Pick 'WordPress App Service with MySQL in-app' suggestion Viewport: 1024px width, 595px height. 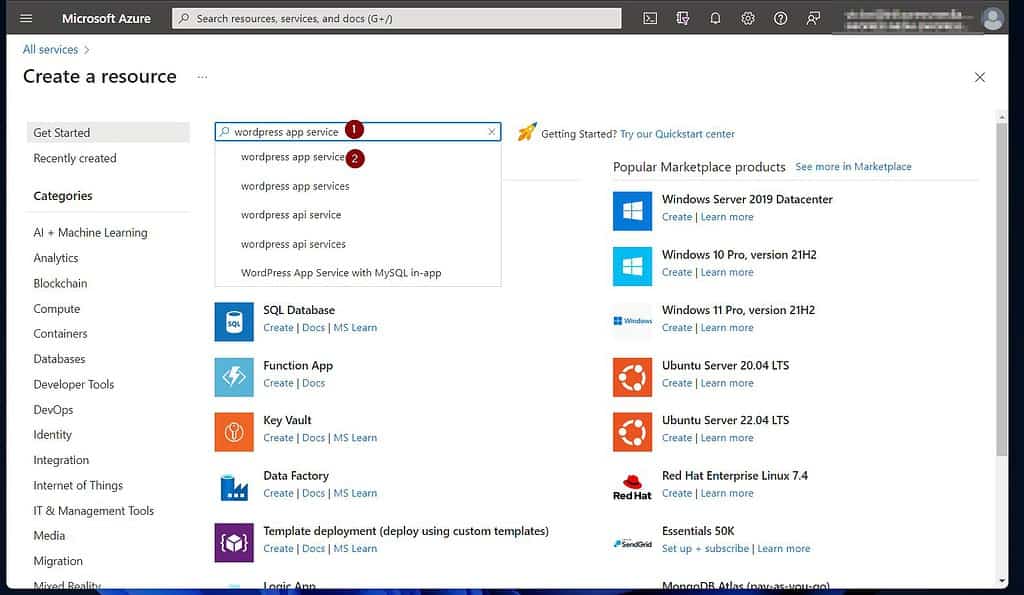click(x=358, y=273)
